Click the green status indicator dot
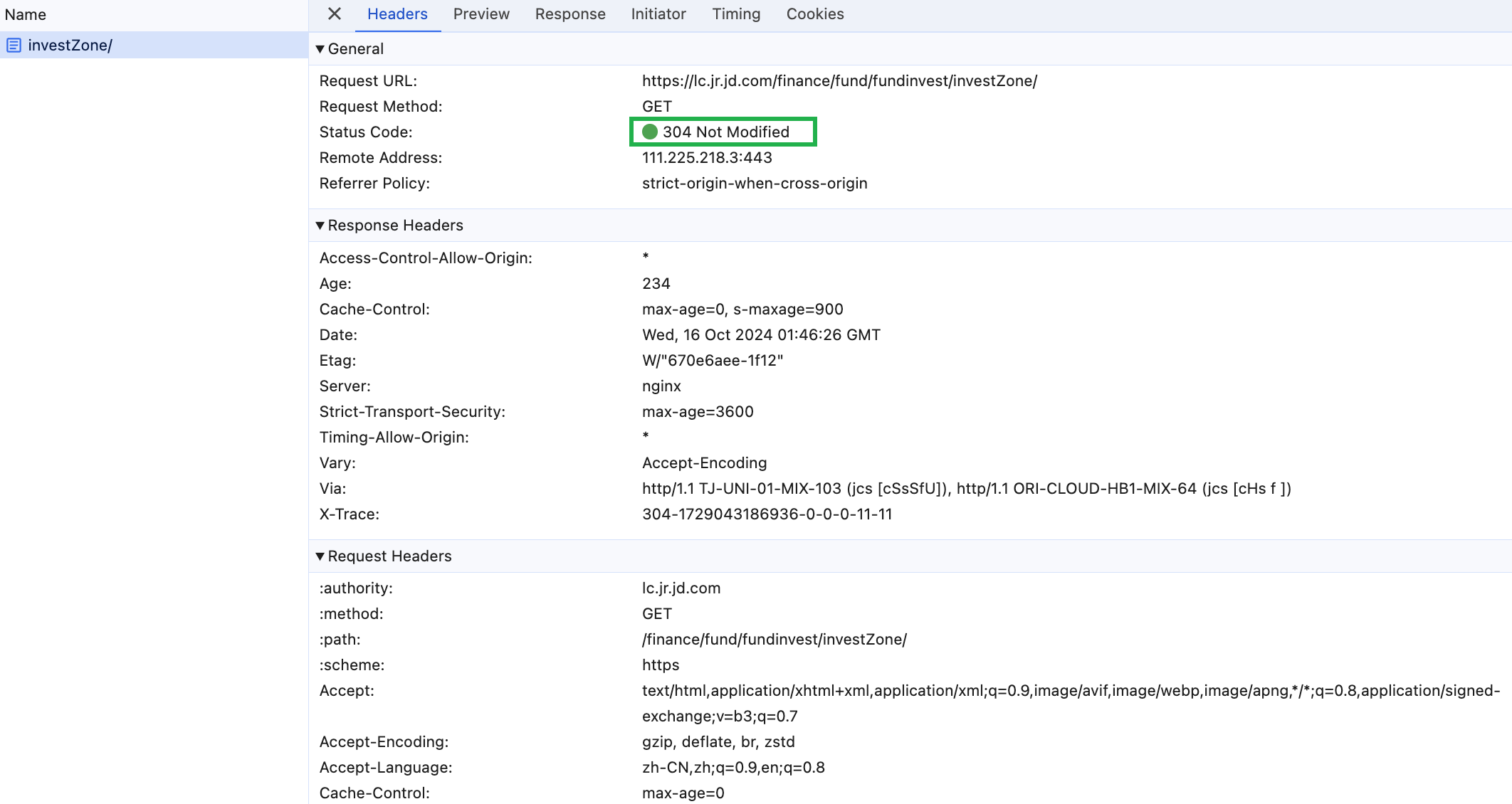 (x=649, y=132)
